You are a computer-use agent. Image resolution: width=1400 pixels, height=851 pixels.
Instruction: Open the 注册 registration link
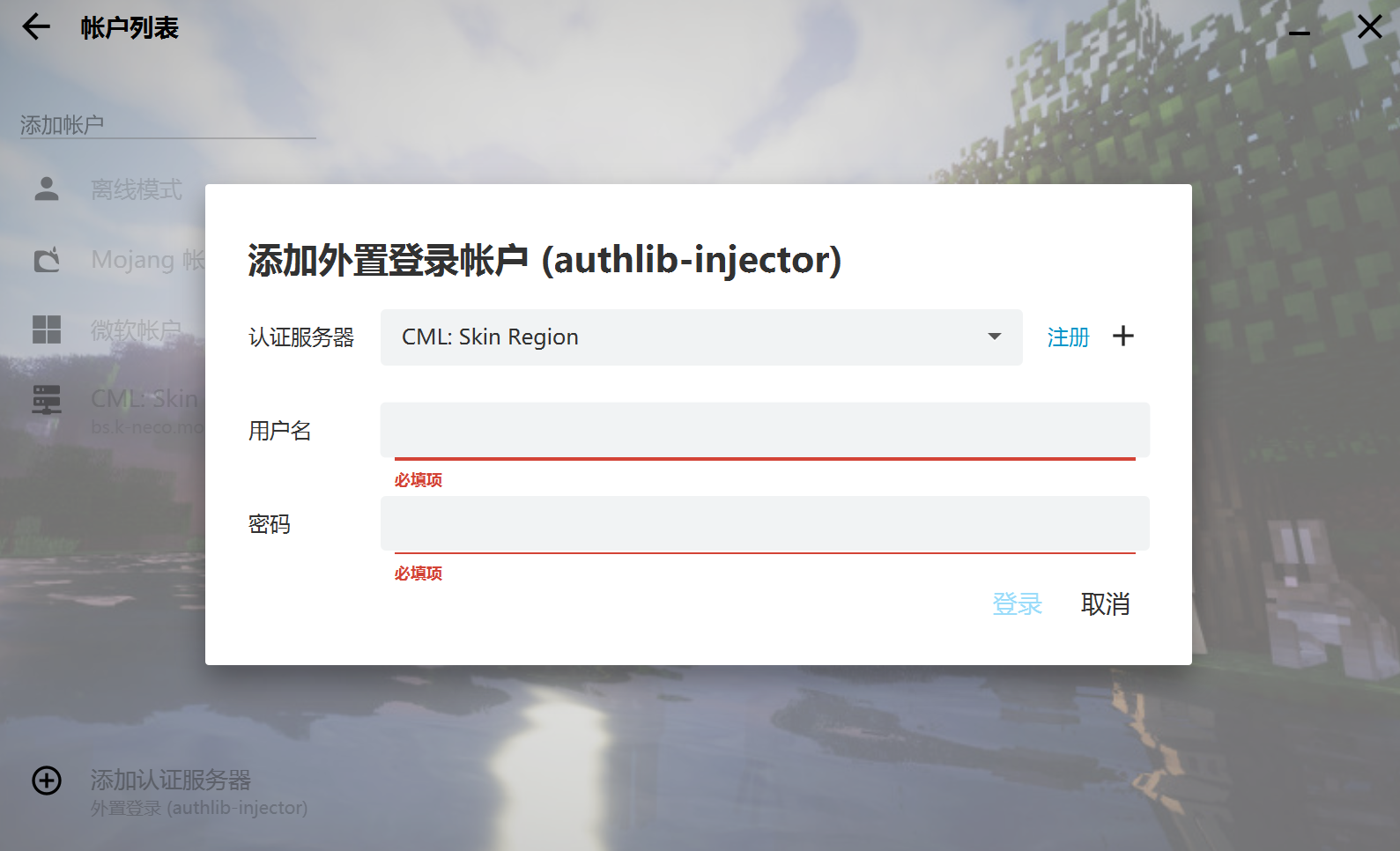(1068, 337)
